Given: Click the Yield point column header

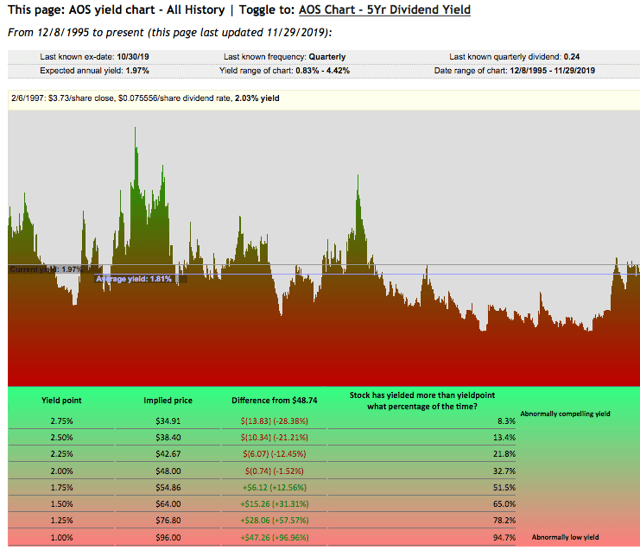Looking at the screenshot, I should (61, 401).
